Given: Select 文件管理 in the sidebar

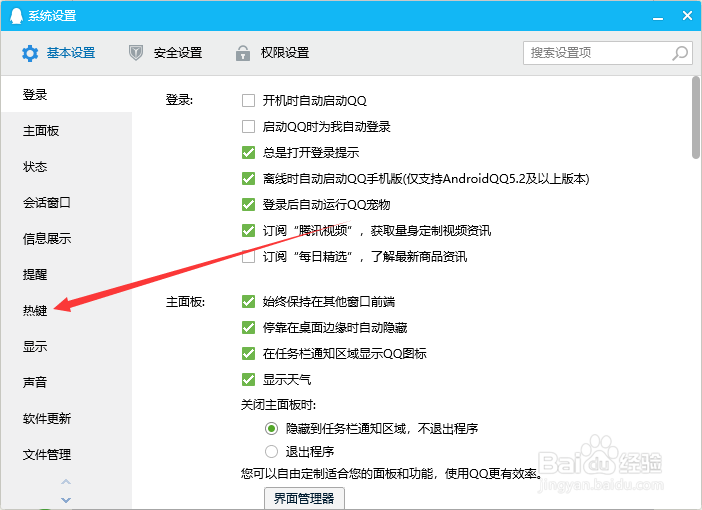Looking at the screenshot, I should pyautogui.click(x=66, y=454).
